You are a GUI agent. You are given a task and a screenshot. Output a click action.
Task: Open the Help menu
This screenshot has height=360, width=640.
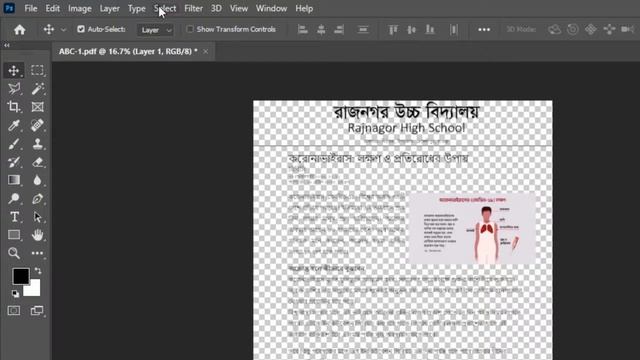tap(304, 9)
